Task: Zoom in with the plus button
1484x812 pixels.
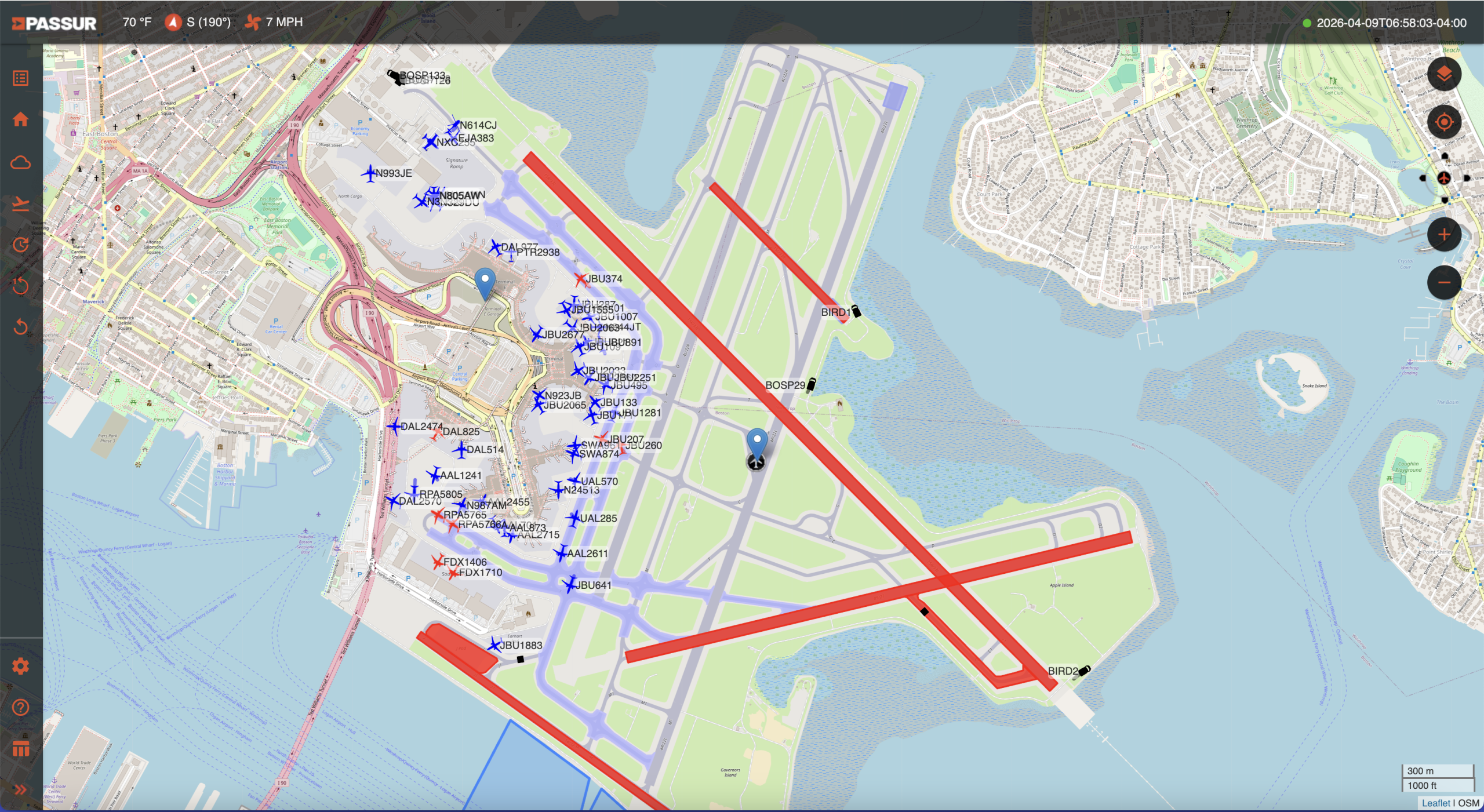Action: pos(1443,234)
